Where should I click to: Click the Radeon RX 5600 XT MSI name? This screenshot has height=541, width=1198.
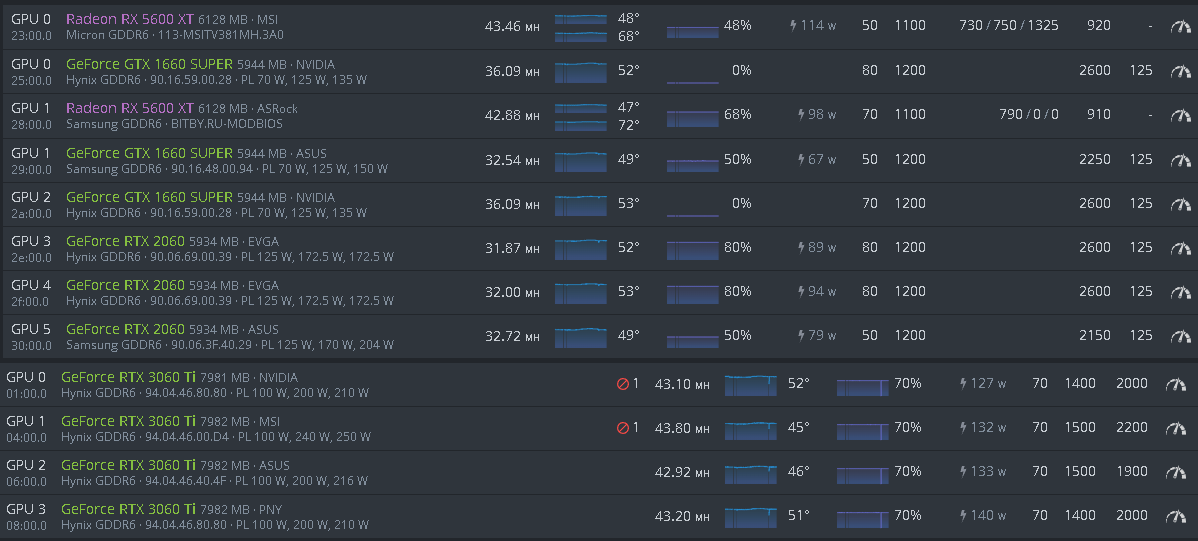point(130,20)
